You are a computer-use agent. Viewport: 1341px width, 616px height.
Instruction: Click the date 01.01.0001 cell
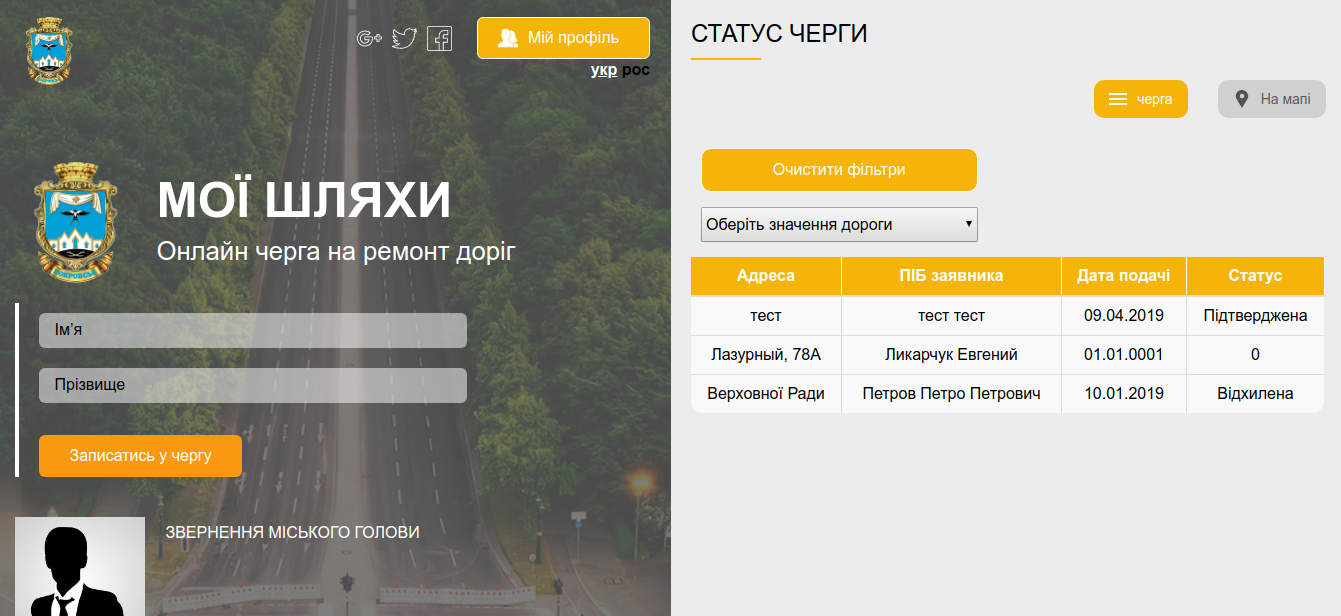click(x=1124, y=355)
